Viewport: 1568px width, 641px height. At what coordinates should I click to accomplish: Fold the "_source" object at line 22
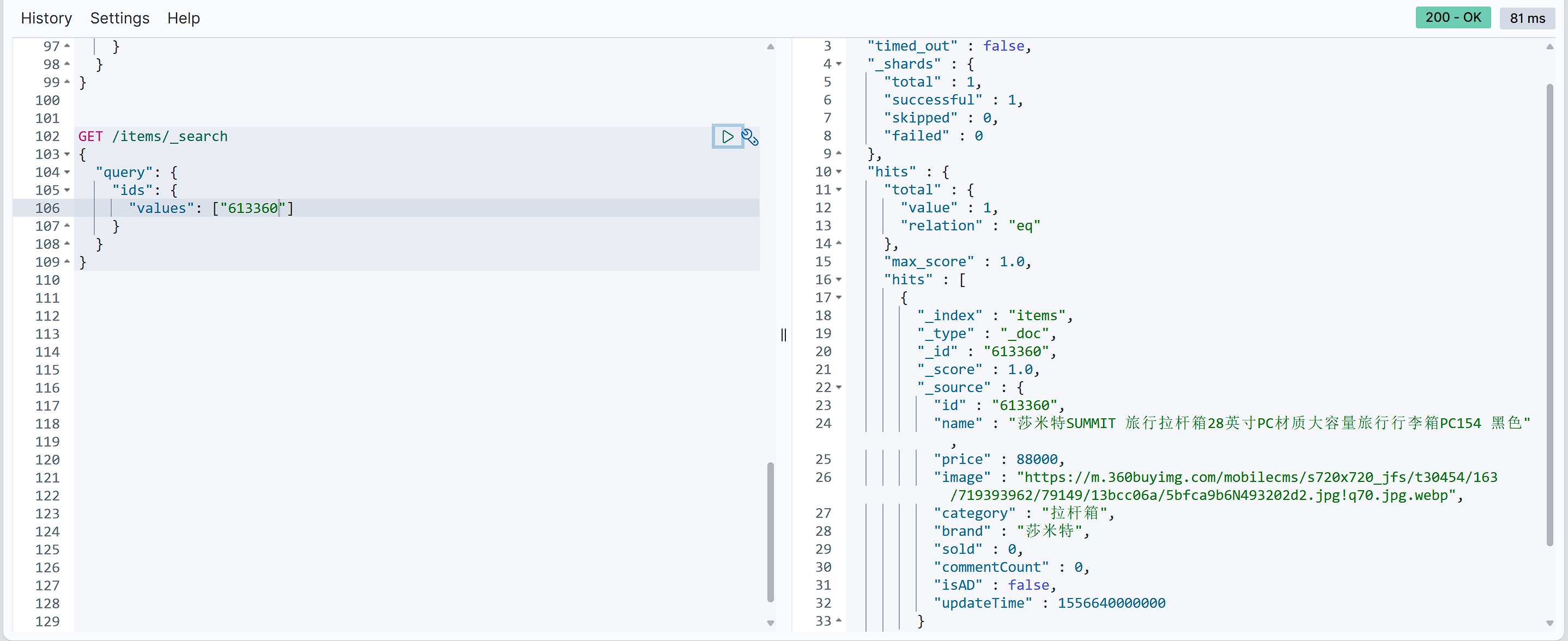839,387
